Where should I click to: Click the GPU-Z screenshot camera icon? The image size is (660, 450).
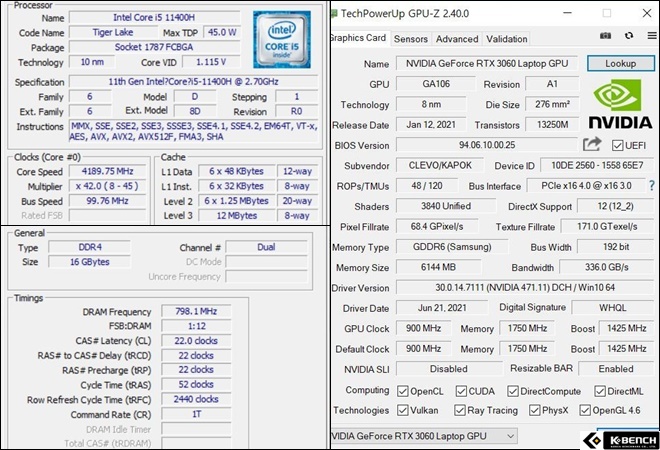[x=605, y=36]
